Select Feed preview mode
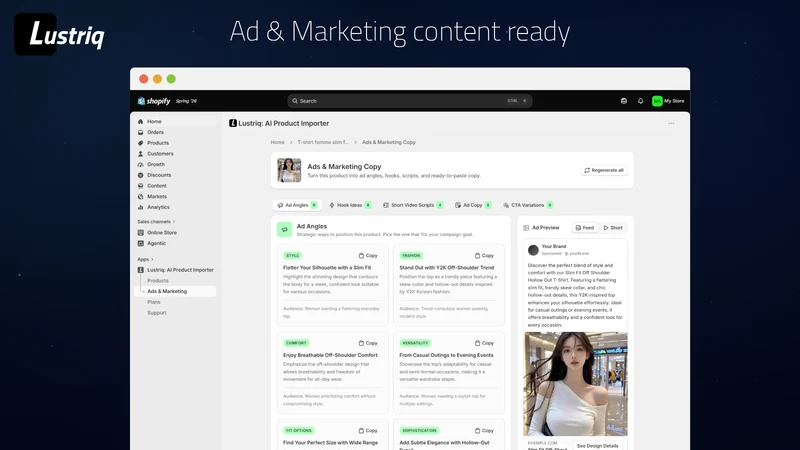Image resolution: width=800 pixels, height=450 pixels. click(585, 228)
